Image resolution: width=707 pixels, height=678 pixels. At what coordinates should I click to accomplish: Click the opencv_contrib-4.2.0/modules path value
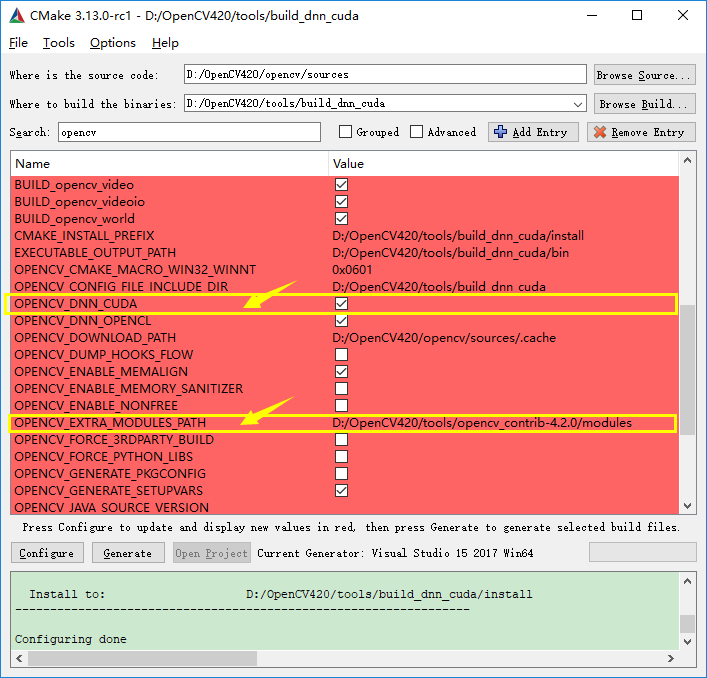click(482, 422)
